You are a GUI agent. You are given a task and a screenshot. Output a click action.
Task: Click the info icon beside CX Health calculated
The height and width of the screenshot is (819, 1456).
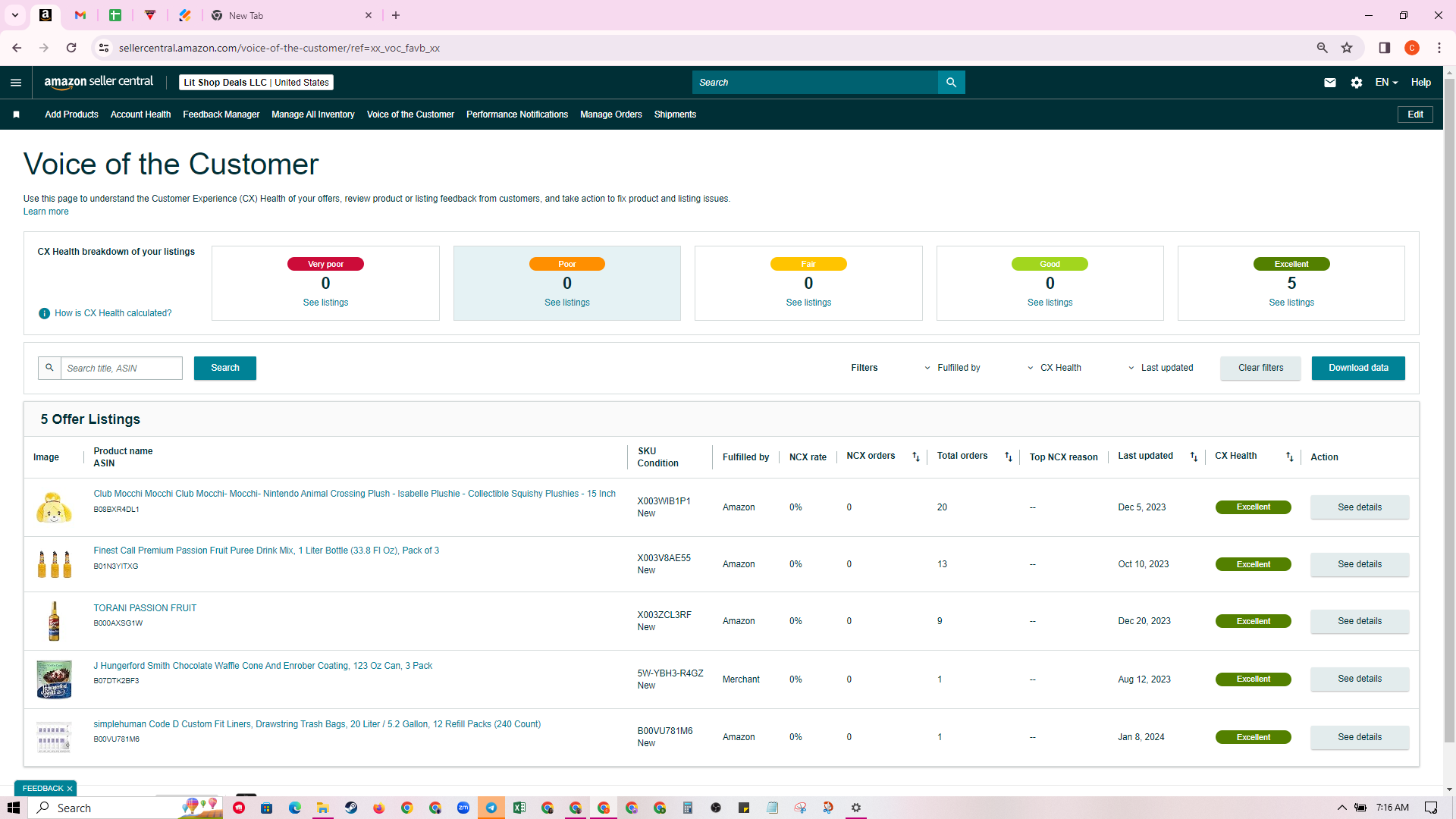(45, 313)
